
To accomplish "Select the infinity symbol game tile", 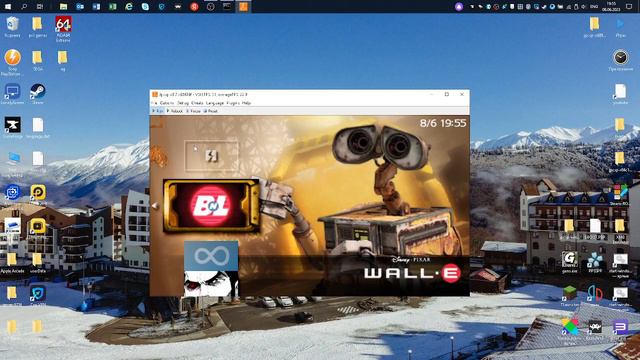I will click(211, 256).
